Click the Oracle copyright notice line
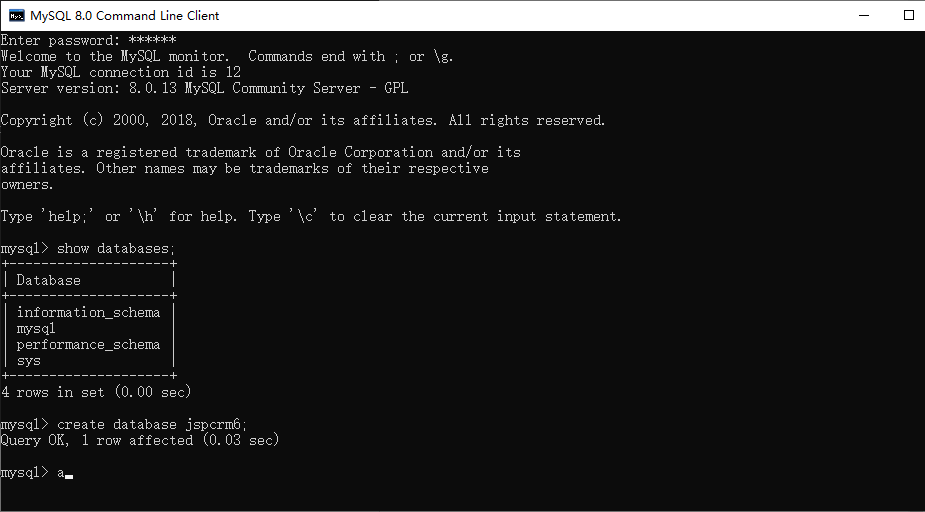Image resolution: width=925 pixels, height=512 pixels. tap(303, 120)
